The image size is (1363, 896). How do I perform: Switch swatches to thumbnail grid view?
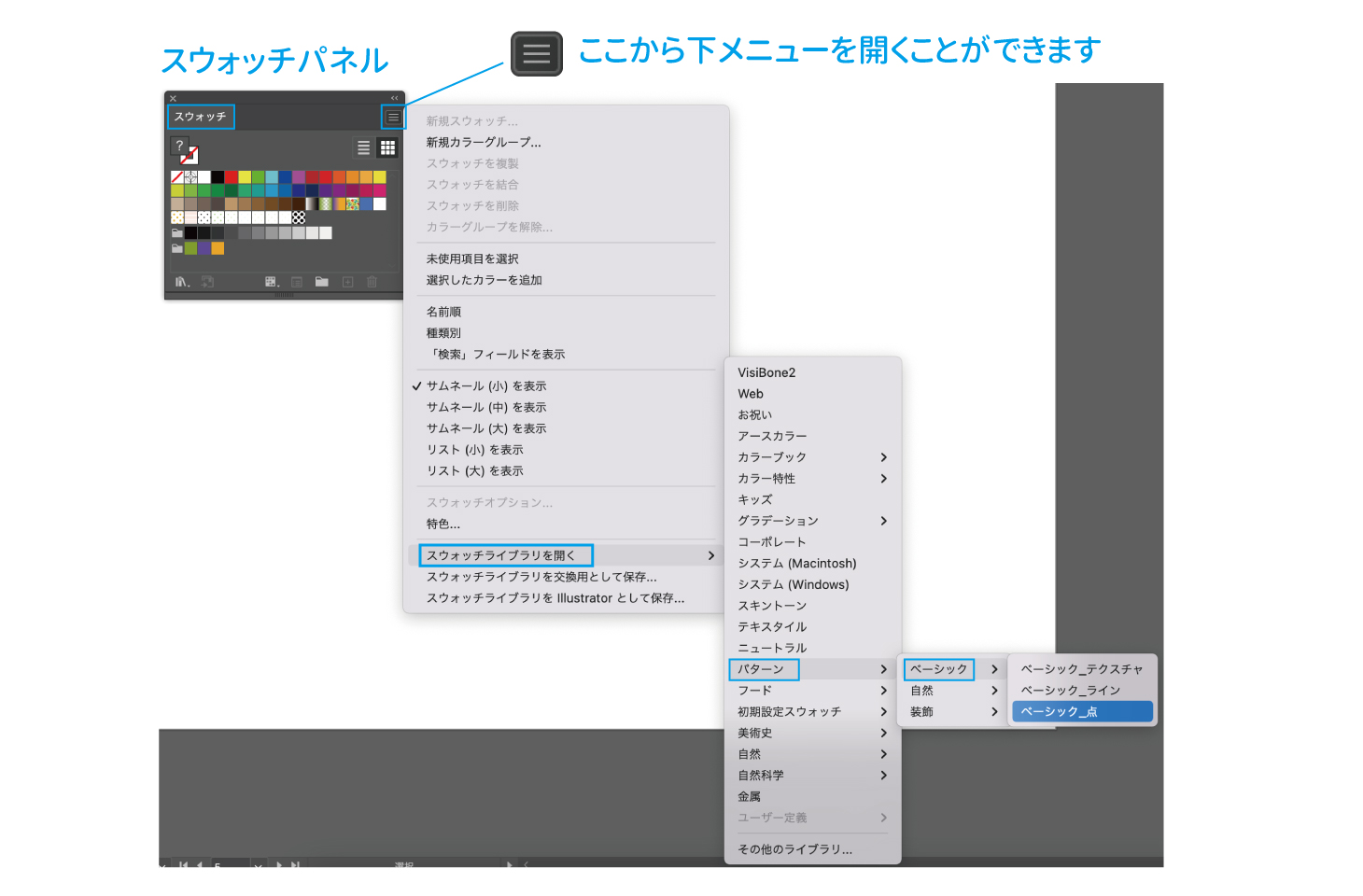pyautogui.click(x=387, y=147)
